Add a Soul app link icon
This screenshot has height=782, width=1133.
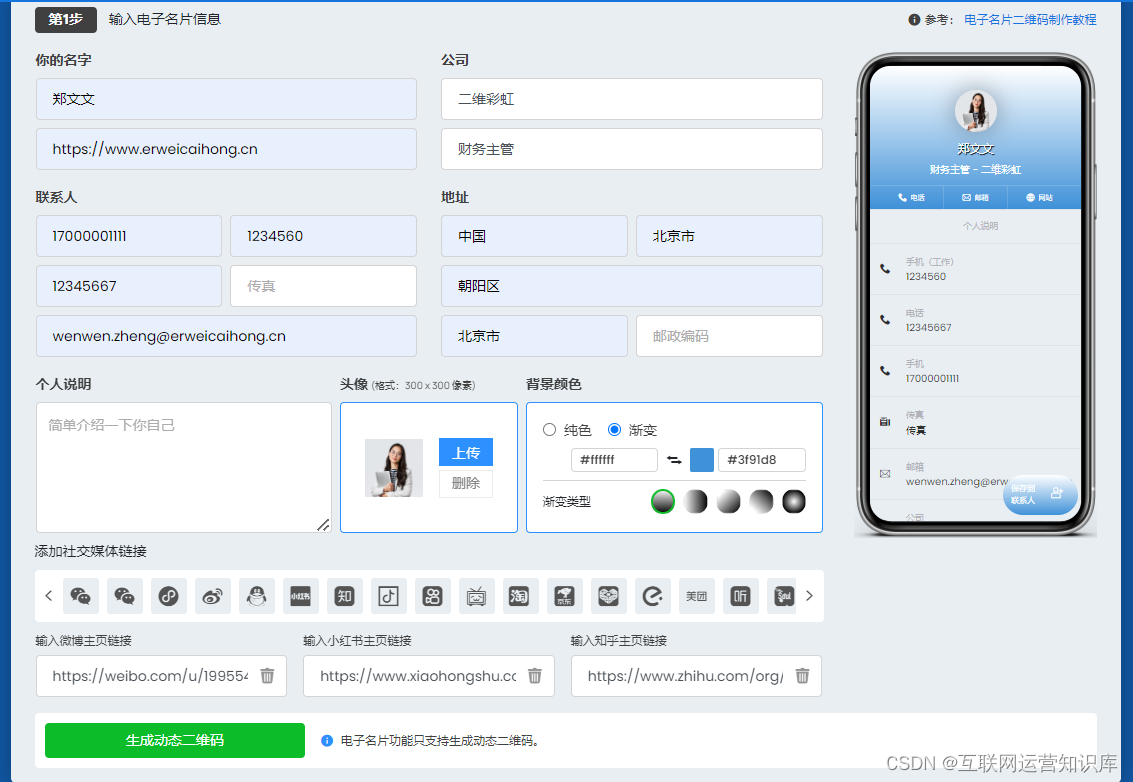pos(783,596)
